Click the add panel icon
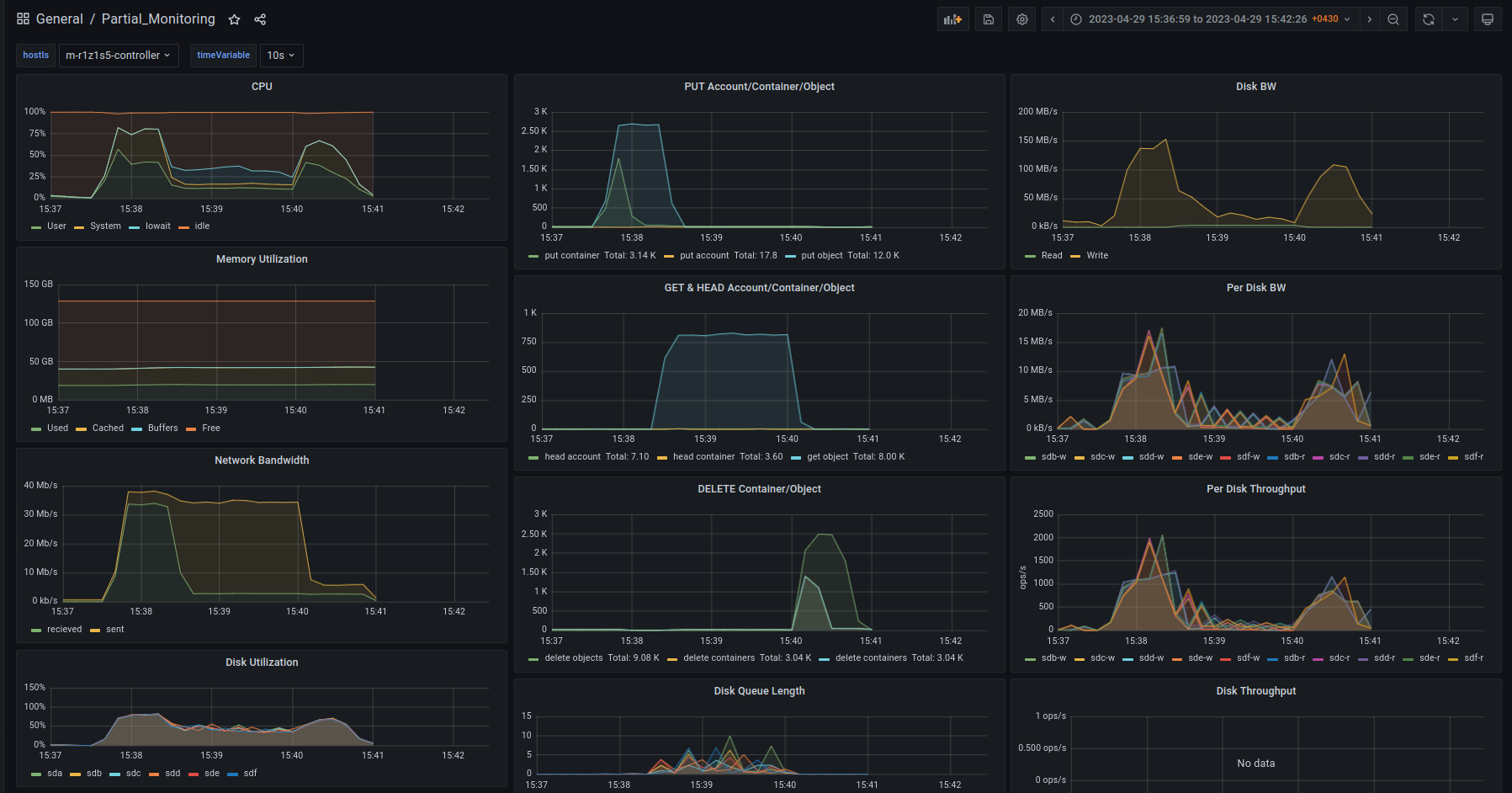Image resolution: width=1512 pixels, height=793 pixels. tap(952, 19)
